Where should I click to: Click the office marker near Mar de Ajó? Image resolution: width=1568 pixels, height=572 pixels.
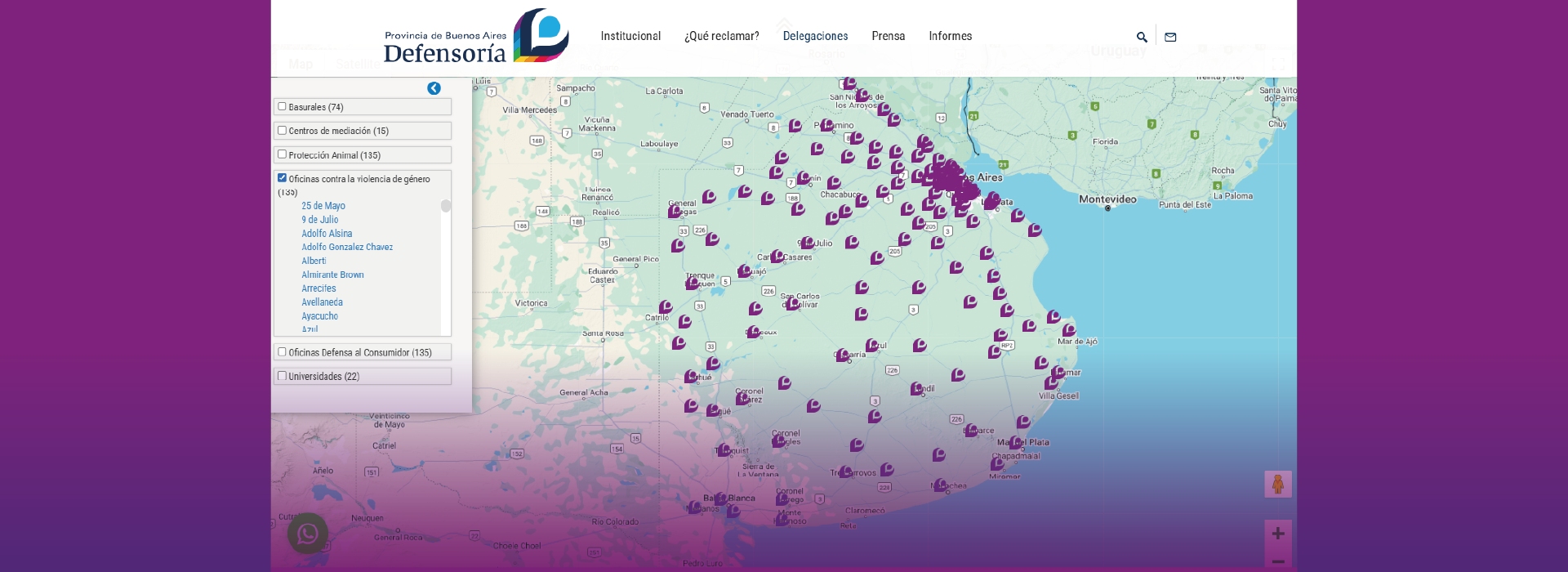(1069, 330)
